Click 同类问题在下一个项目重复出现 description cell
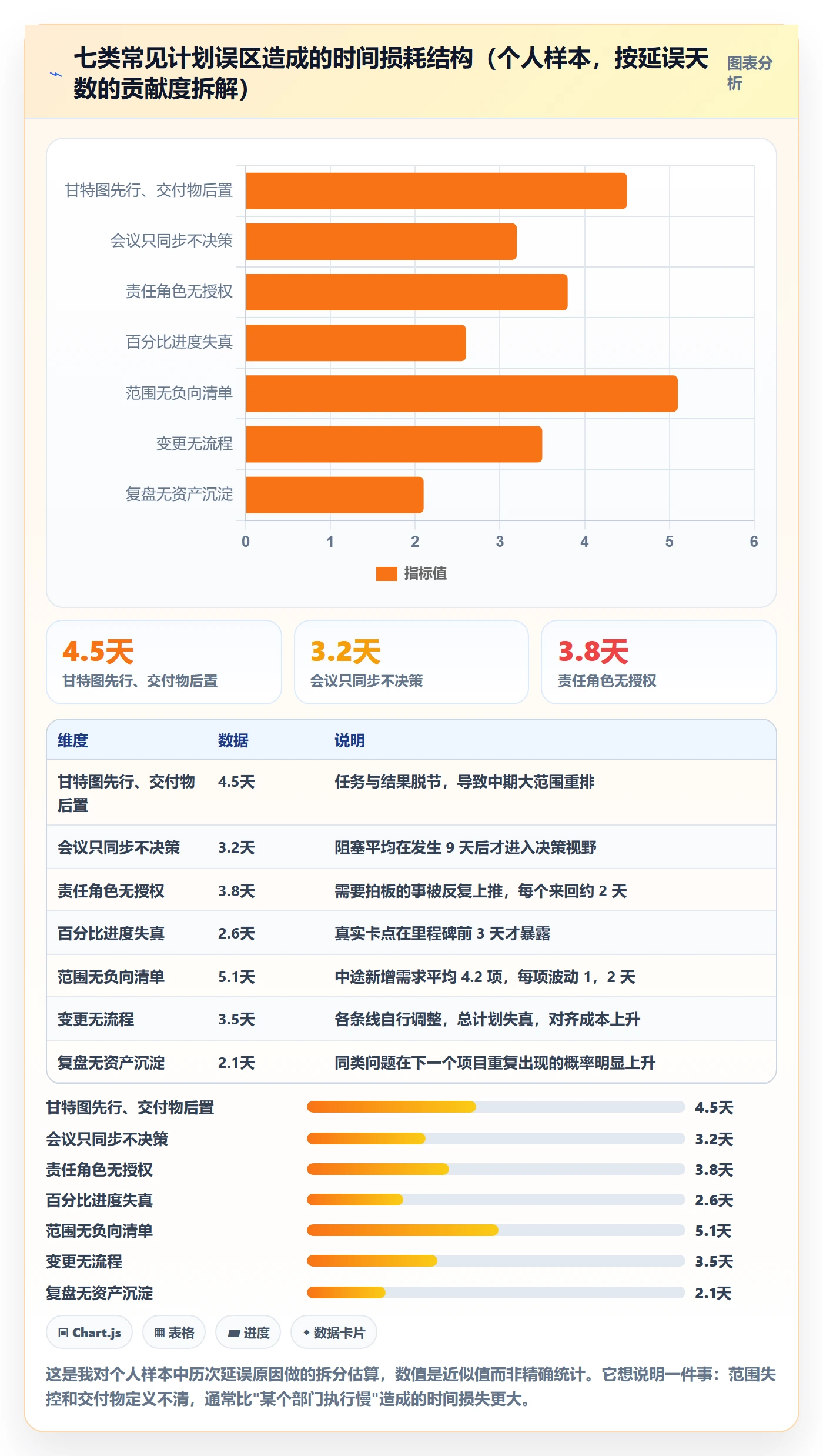823x1456 pixels. [495, 1063]
